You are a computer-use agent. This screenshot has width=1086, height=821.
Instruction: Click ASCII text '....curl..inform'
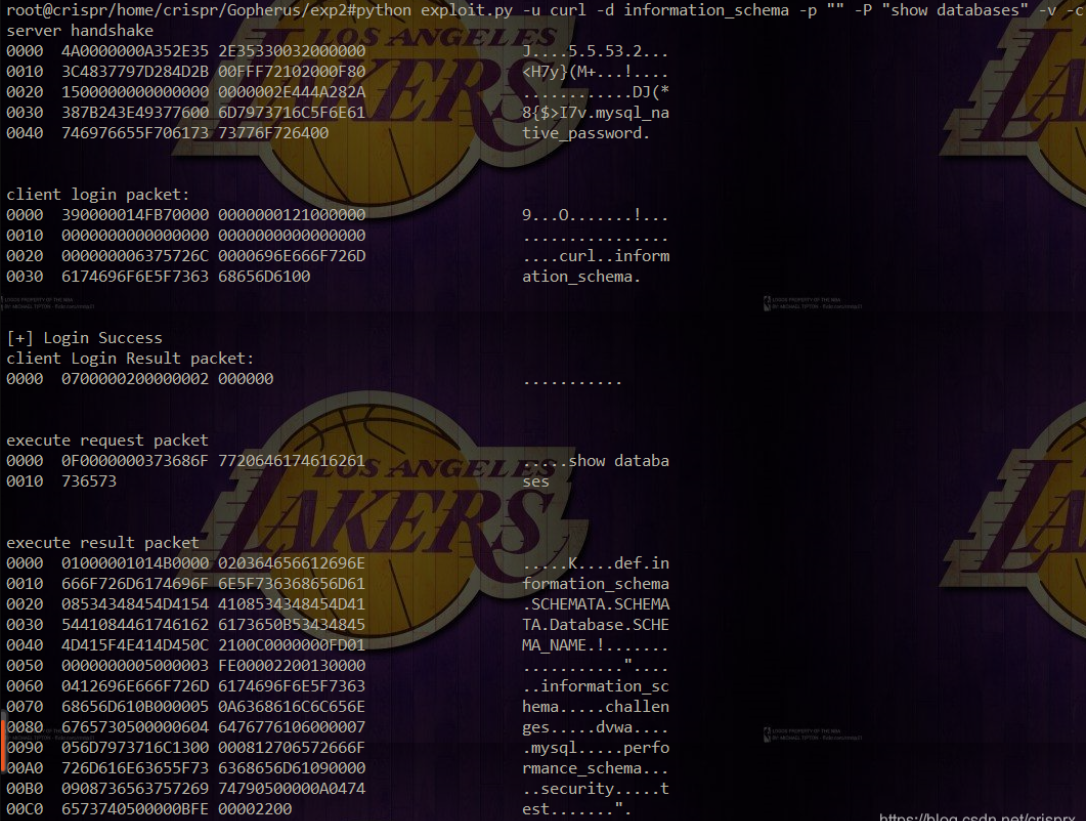596,256
